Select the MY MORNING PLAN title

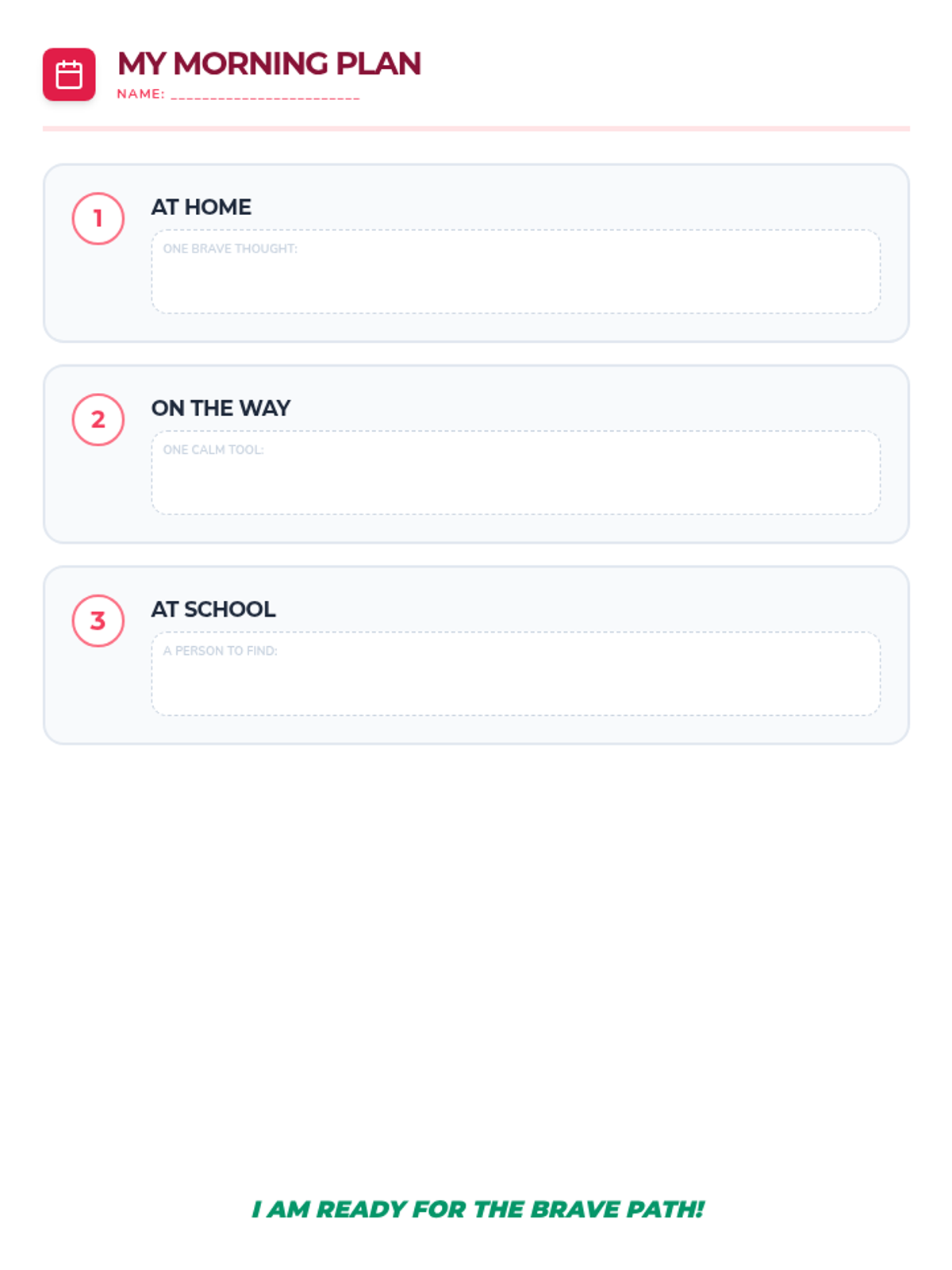click(x=269, y=63)
